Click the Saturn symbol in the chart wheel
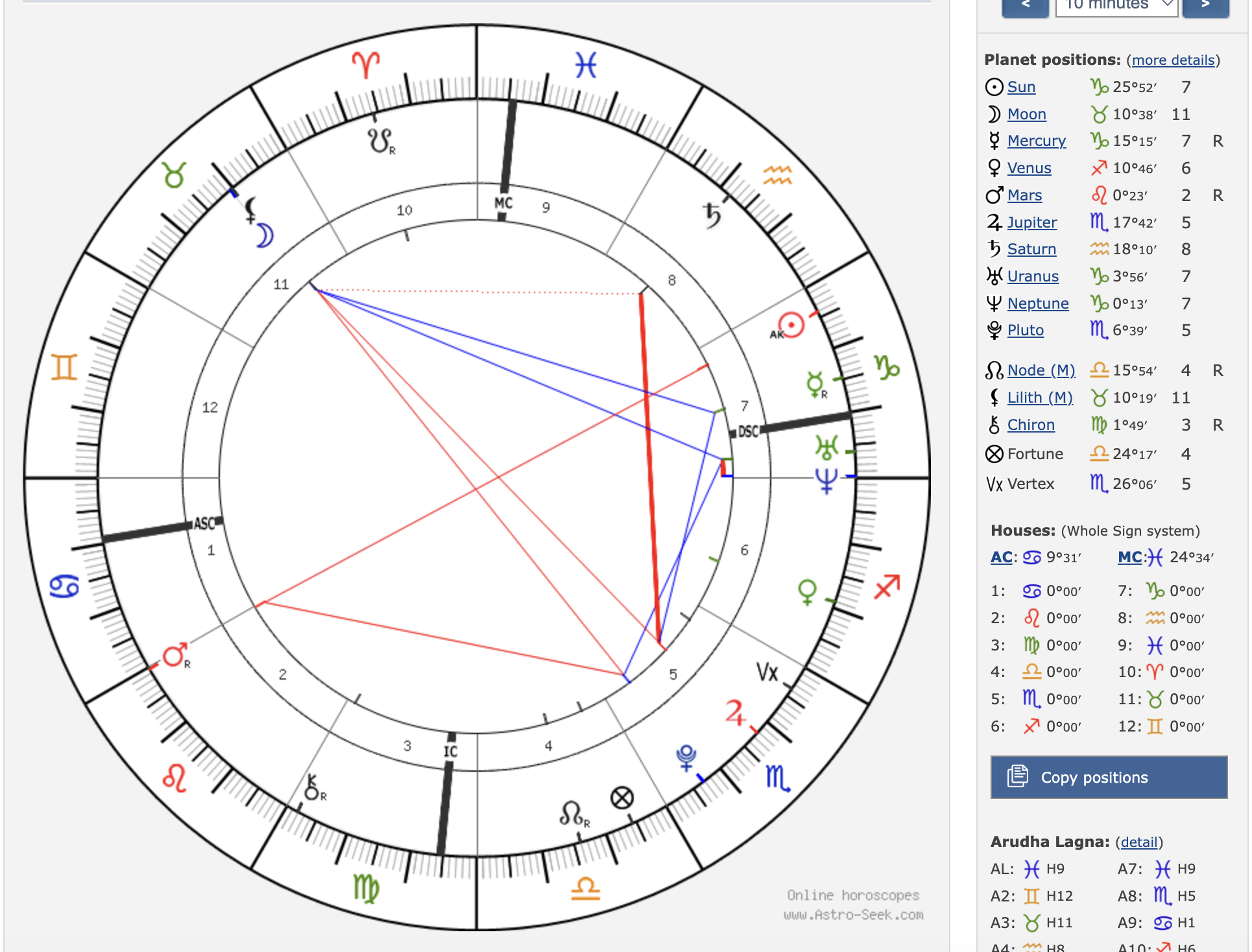The height and width of the screenshot is (952, 1252). point(712,215)
